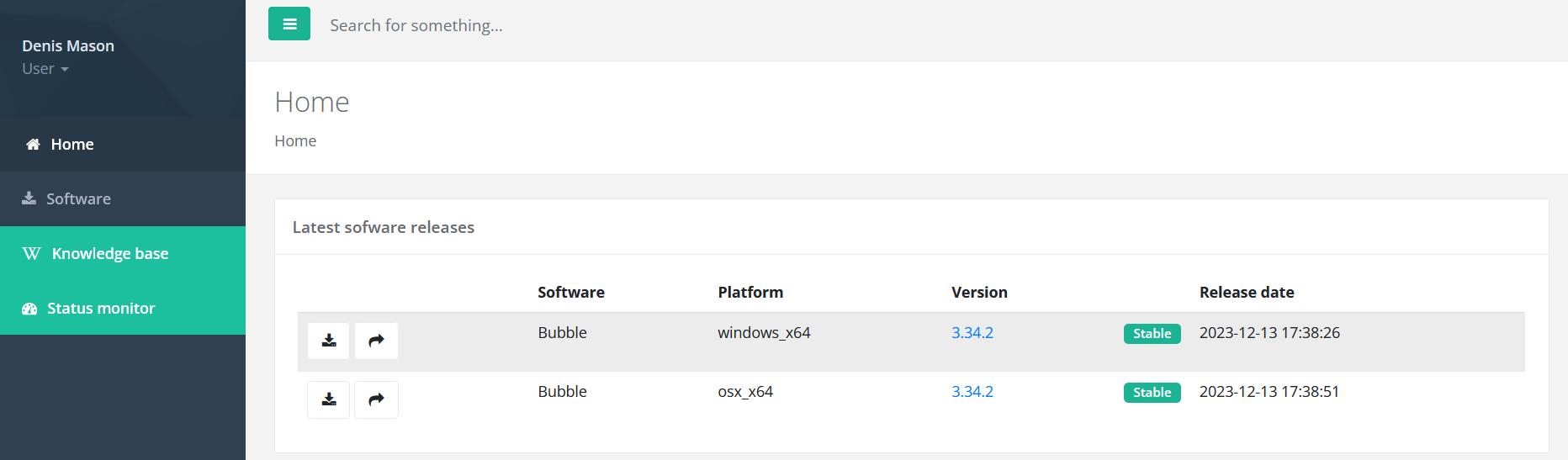Download Bubble for osx_x64
Screen dimensions: 1568x460
click(x=329, y=399)
